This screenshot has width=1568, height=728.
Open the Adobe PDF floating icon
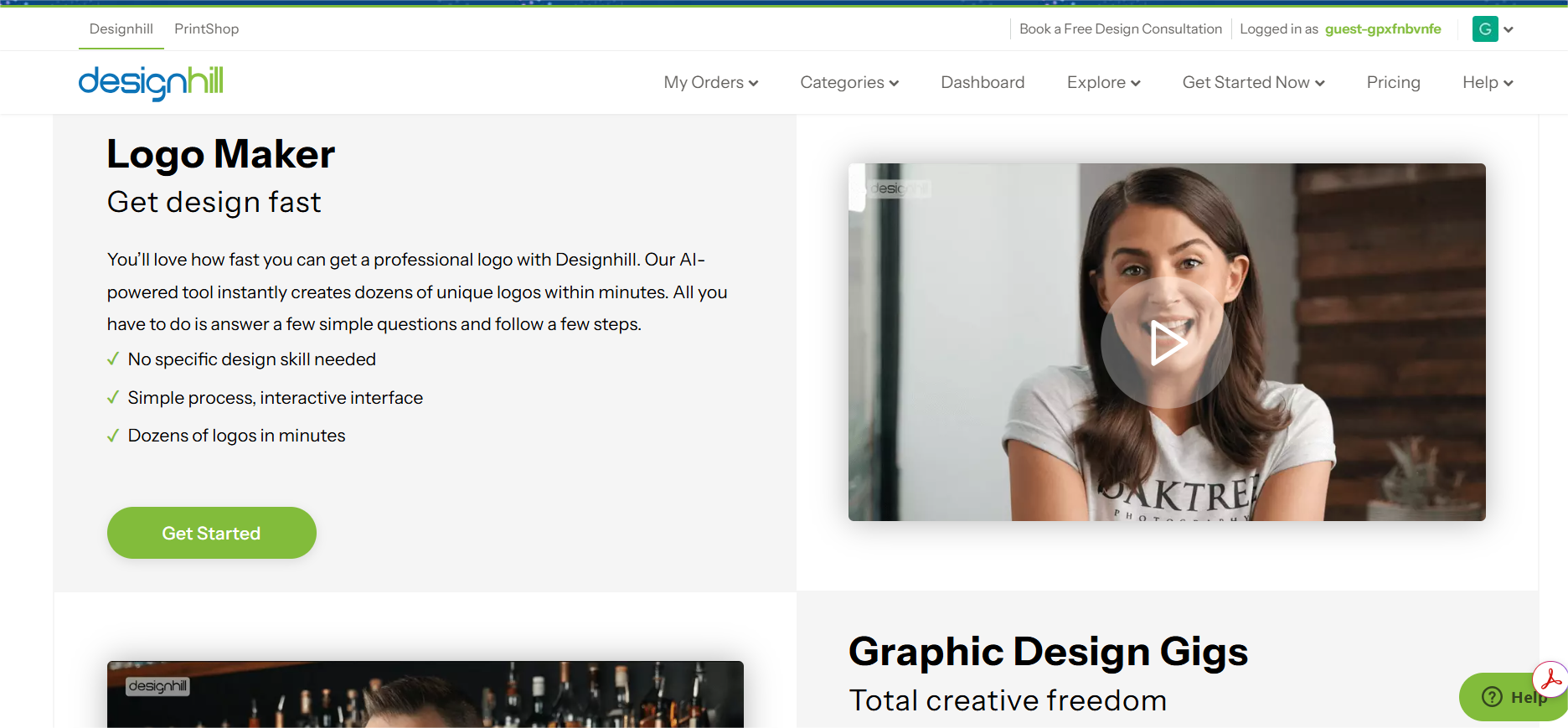coord(1550,679)
